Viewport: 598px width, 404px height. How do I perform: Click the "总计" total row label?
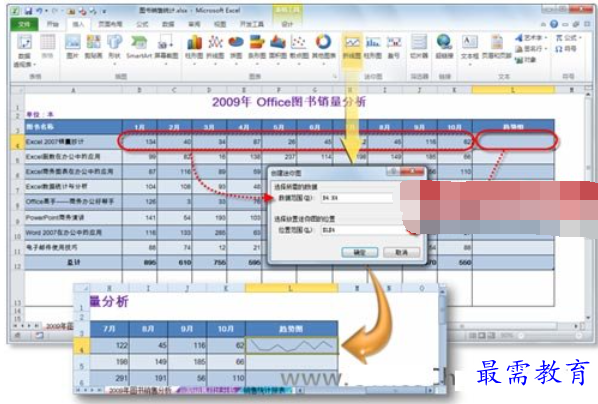(73, 262)
